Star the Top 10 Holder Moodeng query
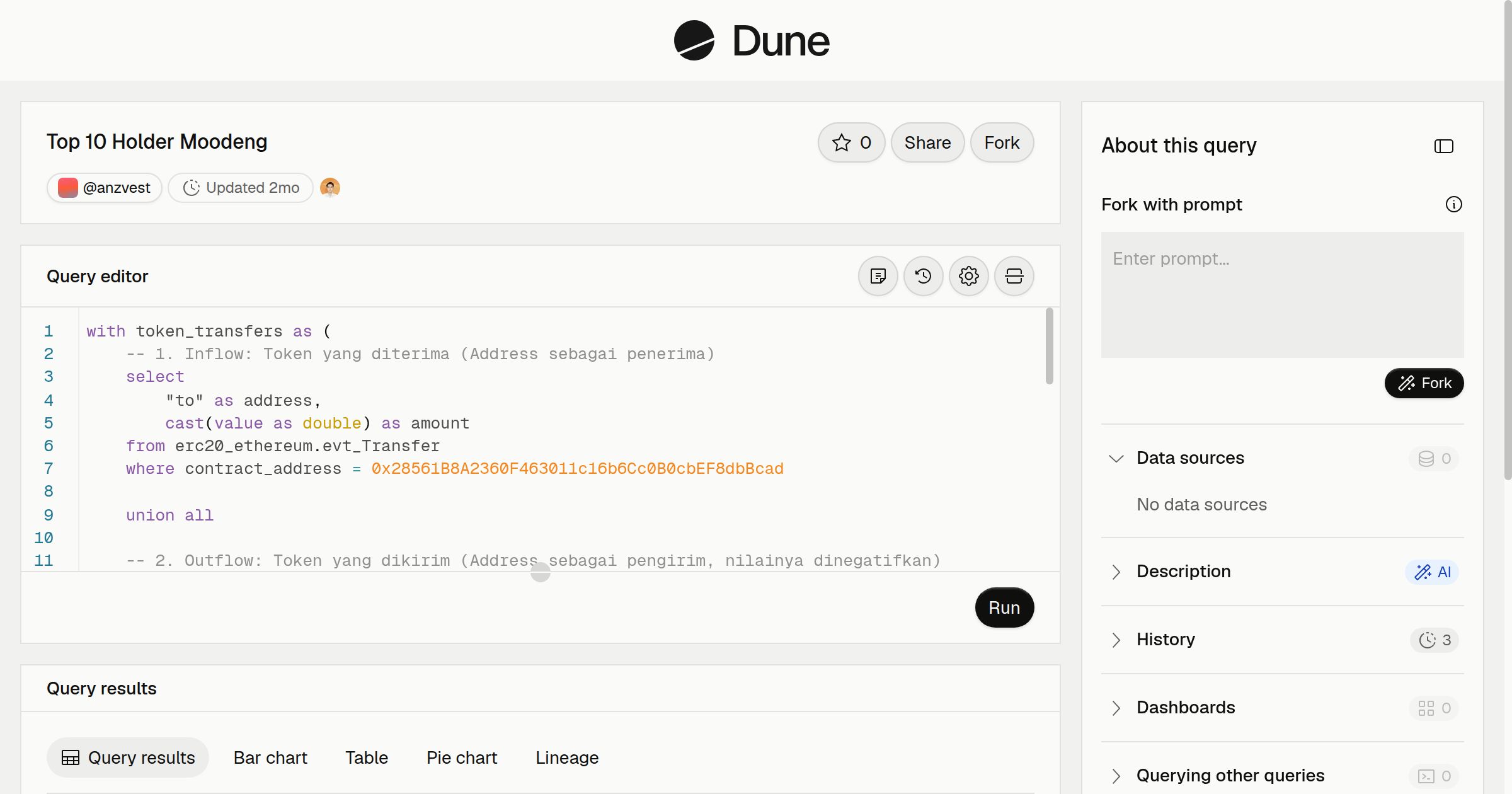This screenshot has width=1512, height=794. [851, 142]
